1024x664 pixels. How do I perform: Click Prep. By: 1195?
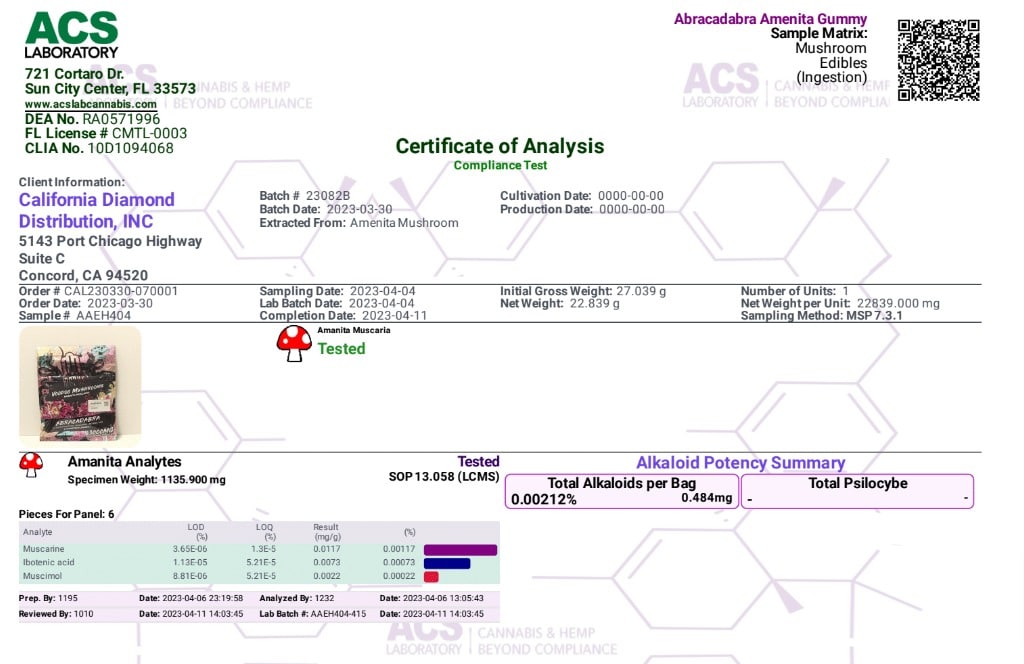pos(48,598)
